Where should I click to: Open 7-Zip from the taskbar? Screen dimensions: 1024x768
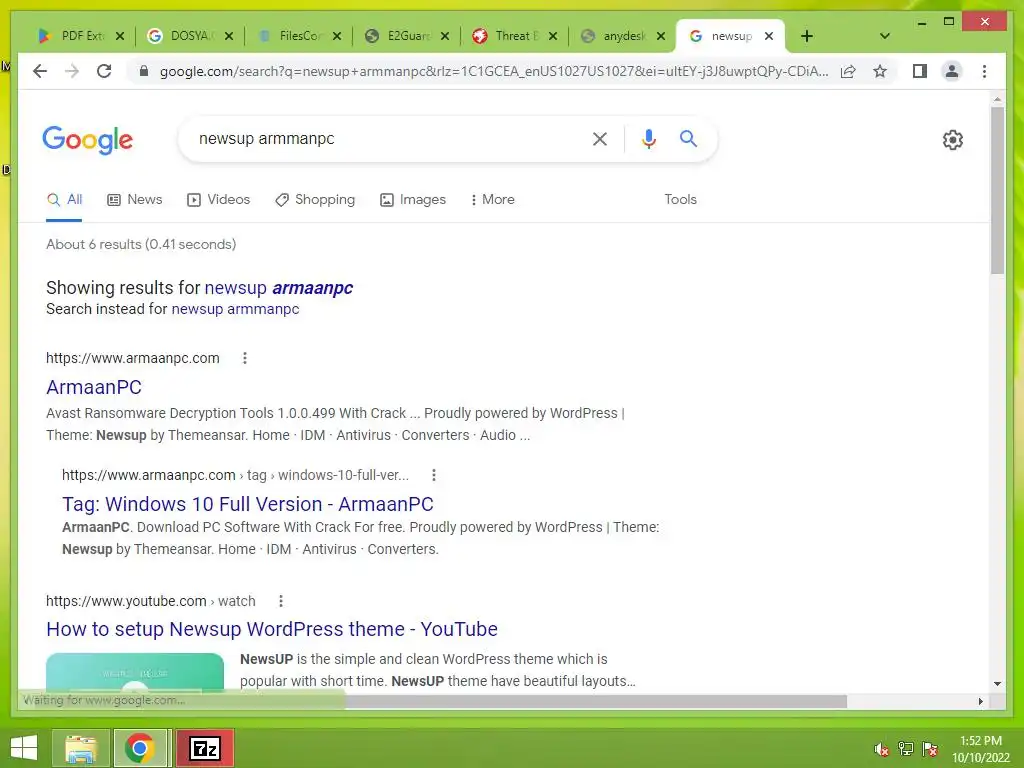(204, 748)
